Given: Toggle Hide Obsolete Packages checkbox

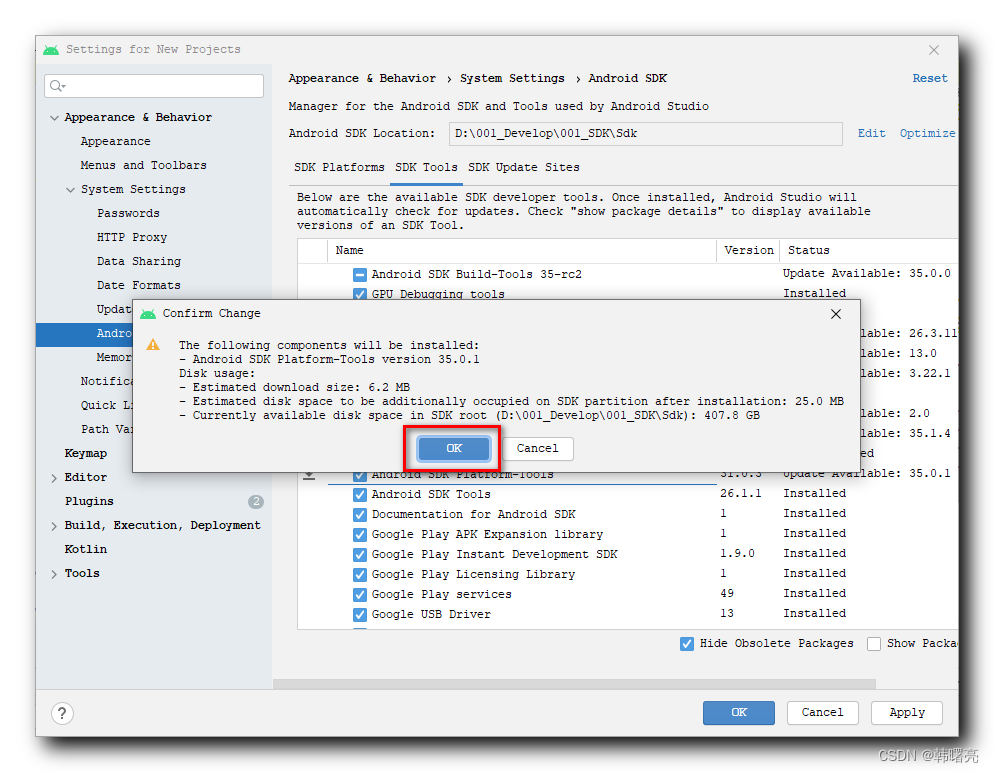Looking at the screenshot, I should point(687,644).
